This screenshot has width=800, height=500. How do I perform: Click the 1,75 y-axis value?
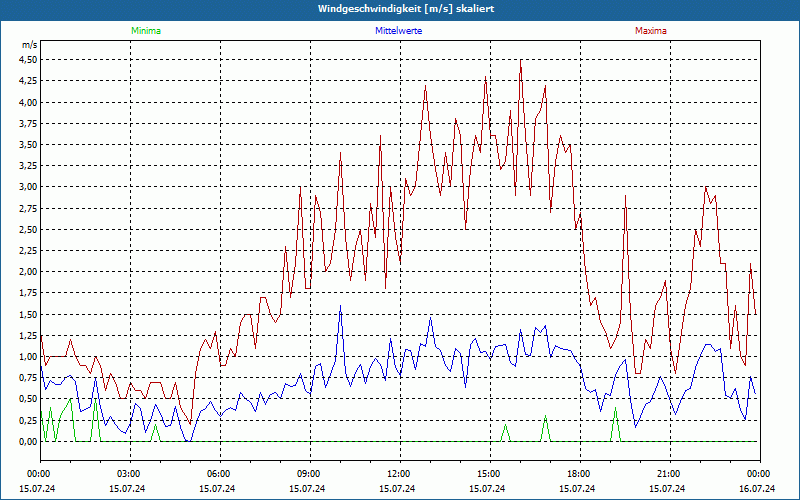point(28,293)
